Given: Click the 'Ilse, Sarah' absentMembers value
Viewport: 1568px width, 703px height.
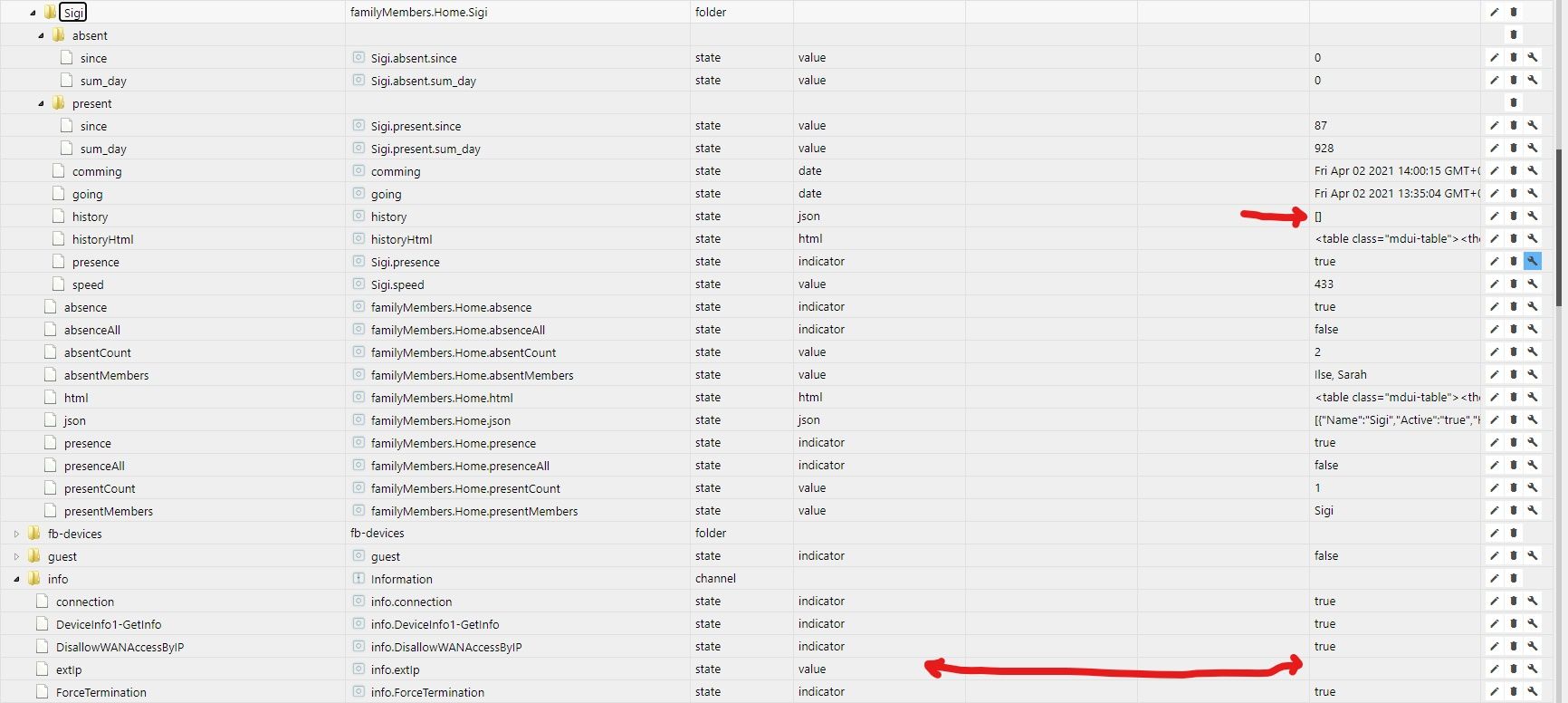Looking at the screenshot, I should (x=1341, y=375).
